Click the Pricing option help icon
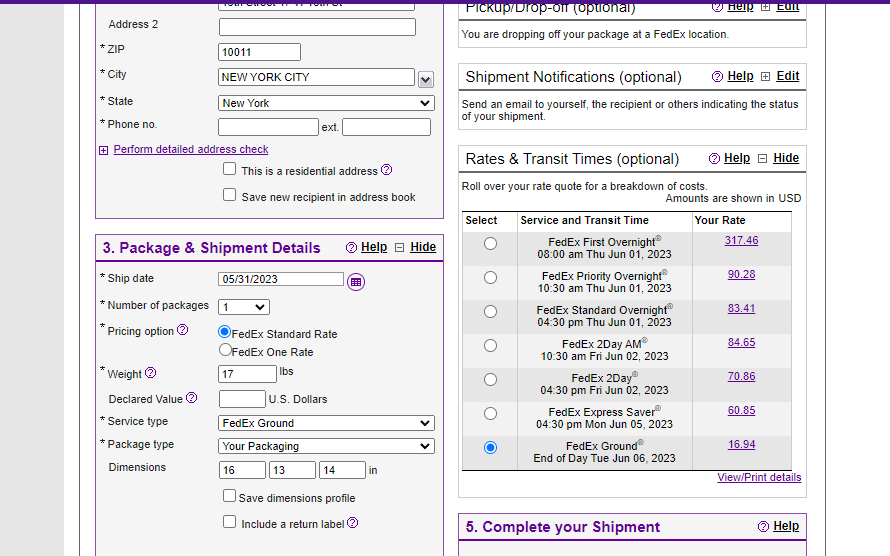 [182, 330]
